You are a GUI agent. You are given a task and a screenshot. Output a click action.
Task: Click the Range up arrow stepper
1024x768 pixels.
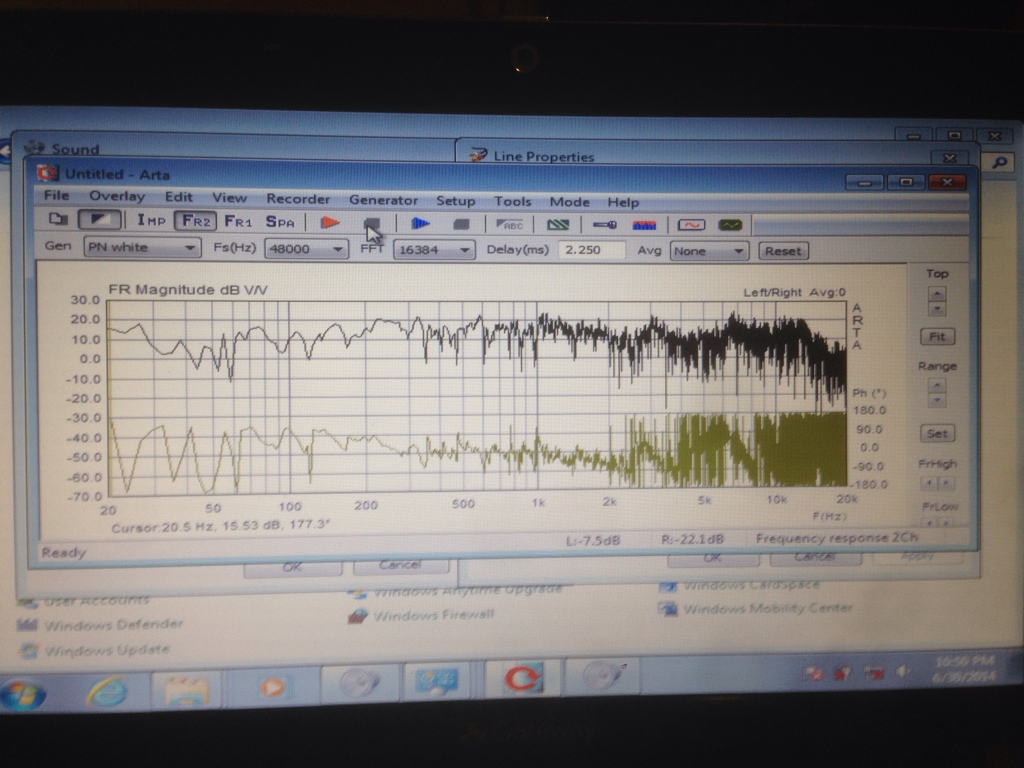coord(936,386)
